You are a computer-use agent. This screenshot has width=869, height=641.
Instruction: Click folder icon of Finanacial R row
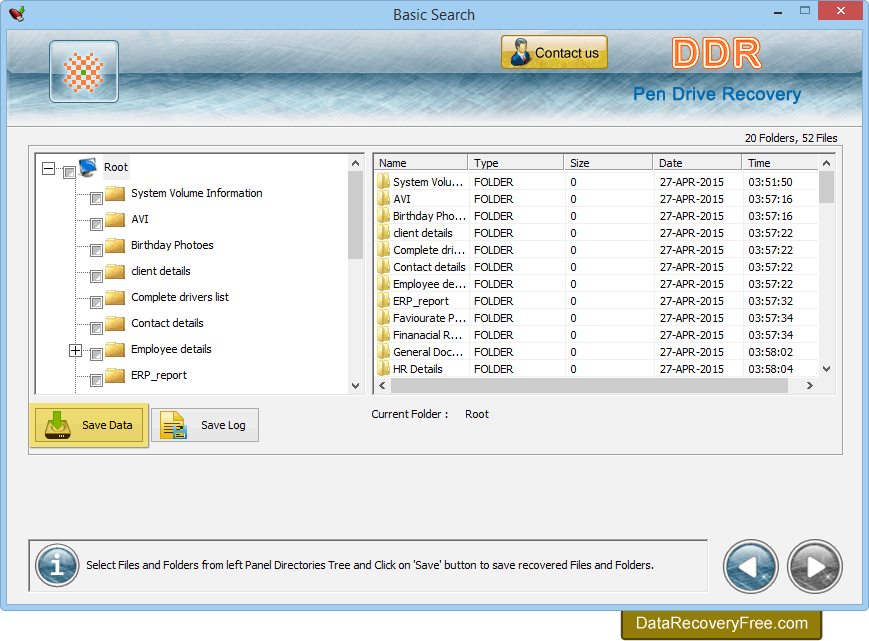384,335
